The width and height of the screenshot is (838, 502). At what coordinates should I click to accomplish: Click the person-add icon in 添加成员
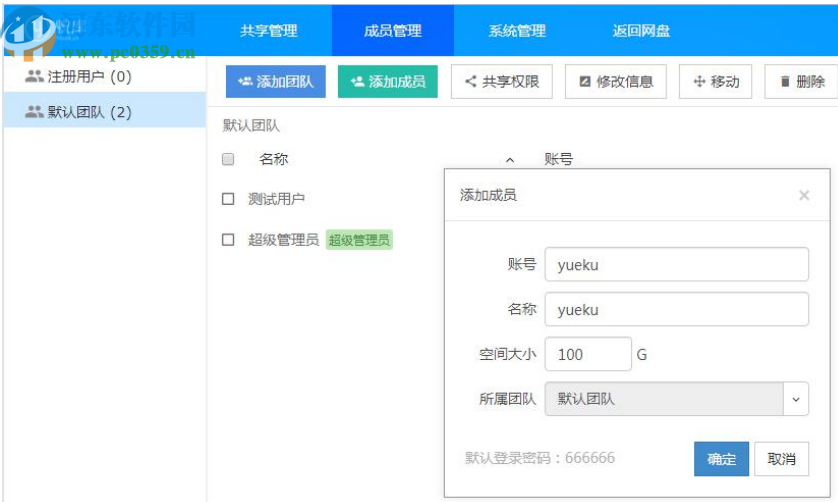coord(357,81)
